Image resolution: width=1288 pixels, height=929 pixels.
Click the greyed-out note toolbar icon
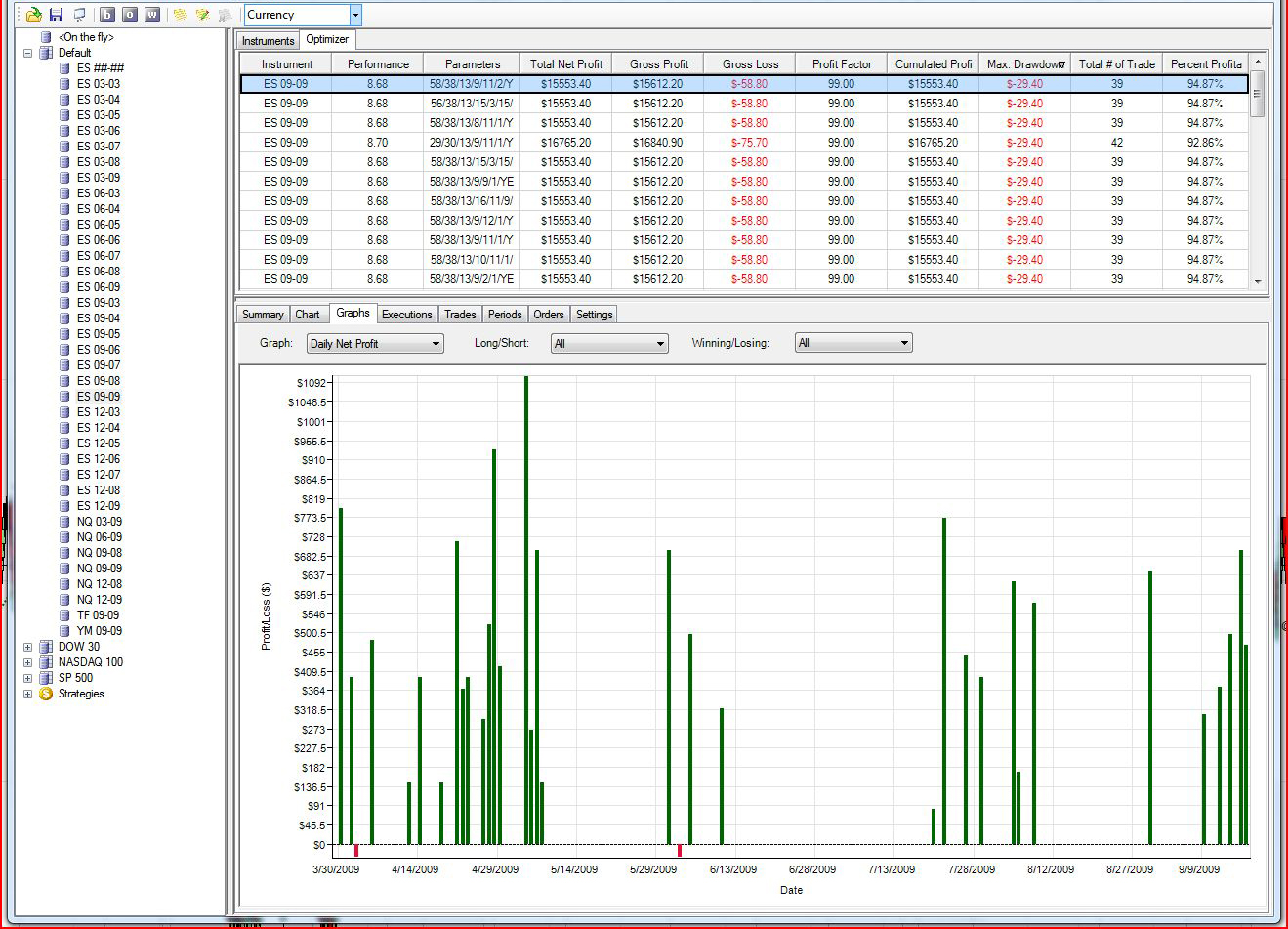(225, 15)
